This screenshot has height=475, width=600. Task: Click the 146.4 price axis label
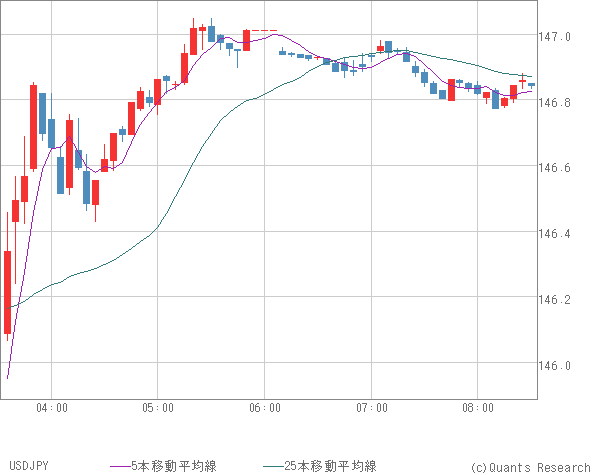point(554,233)
